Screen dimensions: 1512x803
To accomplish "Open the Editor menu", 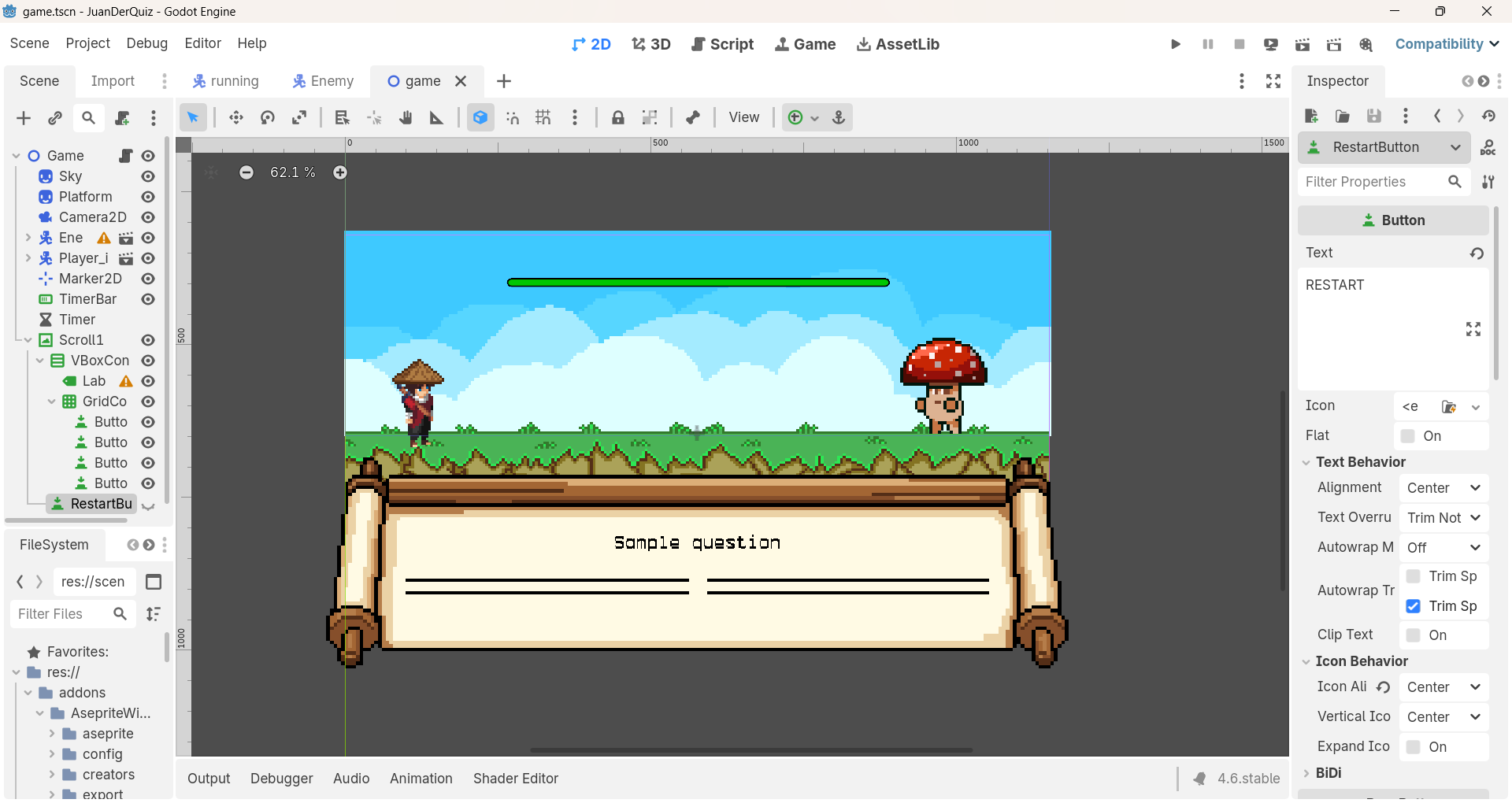I will [202, 43].
